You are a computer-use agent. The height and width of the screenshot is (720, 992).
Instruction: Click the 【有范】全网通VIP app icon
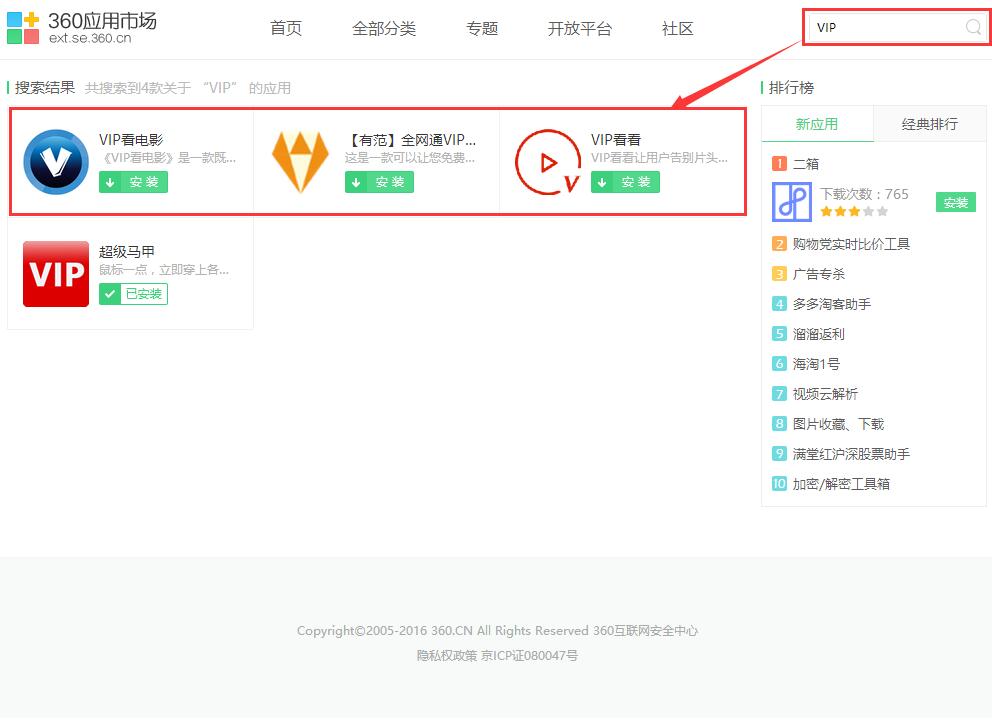coord(301,160)
